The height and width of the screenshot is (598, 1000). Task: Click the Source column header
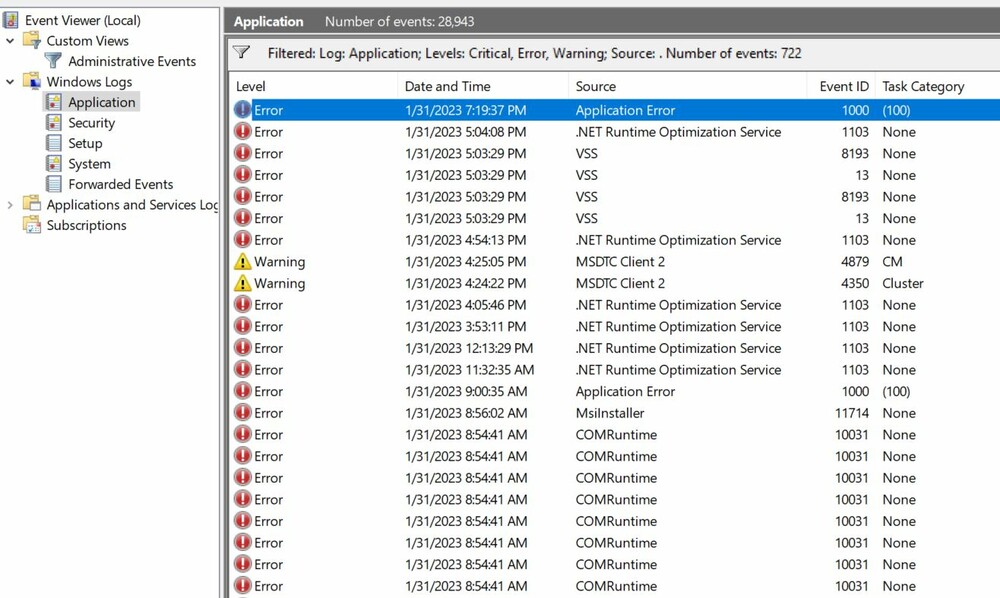596,86
